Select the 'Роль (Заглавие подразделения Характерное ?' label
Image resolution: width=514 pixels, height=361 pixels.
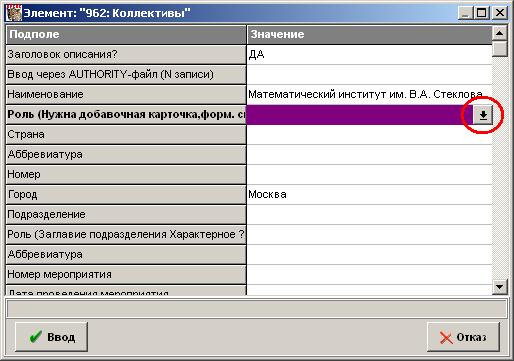(x=126, y=235)
